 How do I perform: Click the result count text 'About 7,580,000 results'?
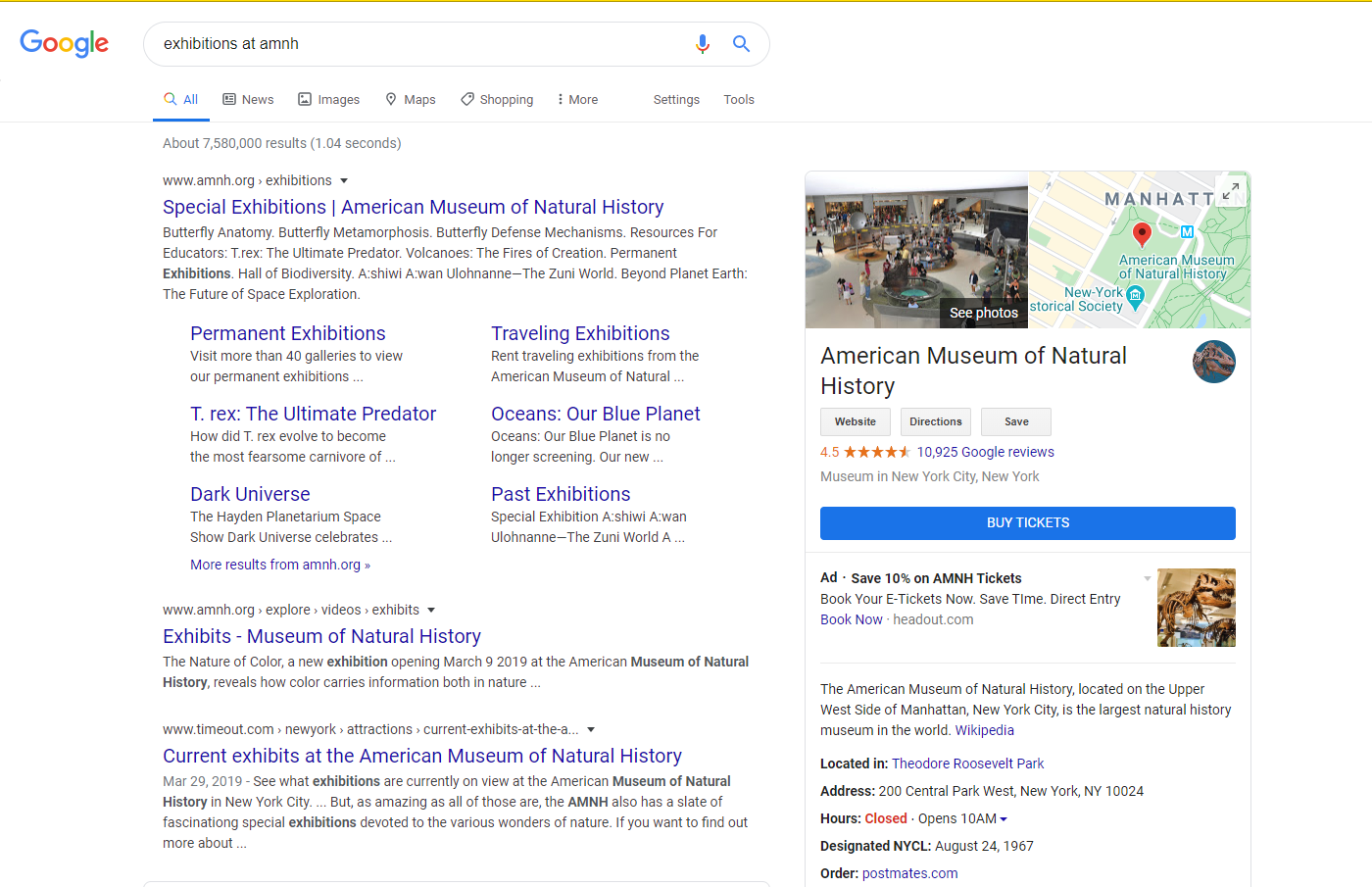point(234,143)
